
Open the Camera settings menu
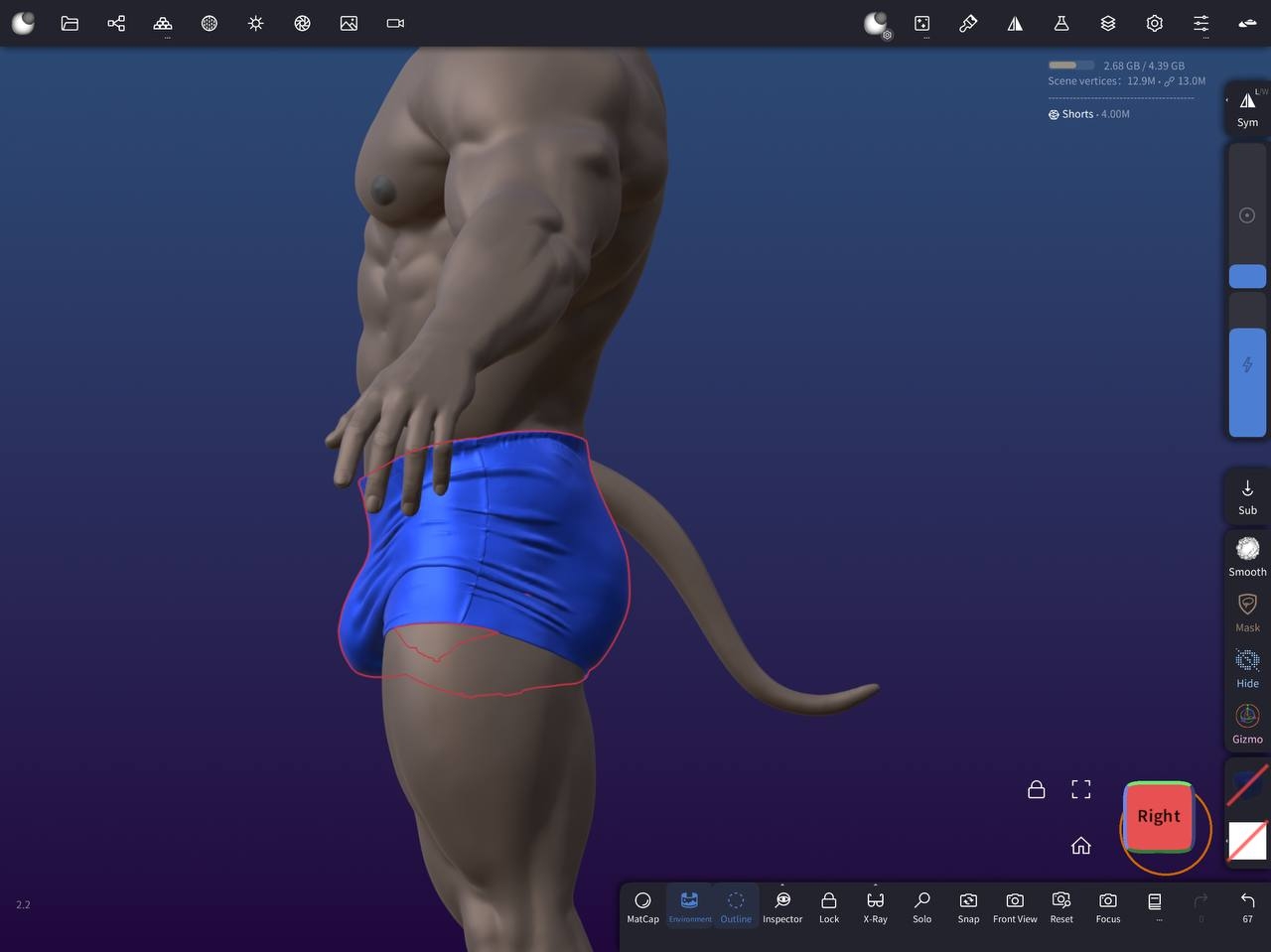pyautogui.click(x=395, y=23)
